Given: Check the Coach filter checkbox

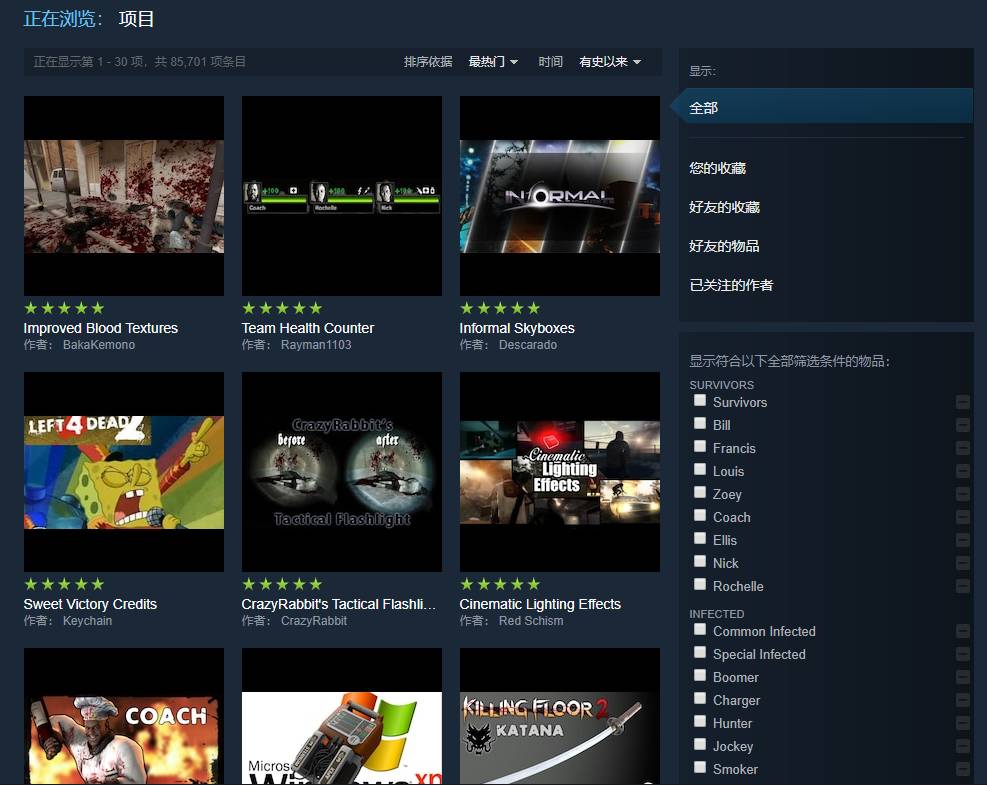Looking at the screenshot, I should pyautogui.click(x=700, y=516).
